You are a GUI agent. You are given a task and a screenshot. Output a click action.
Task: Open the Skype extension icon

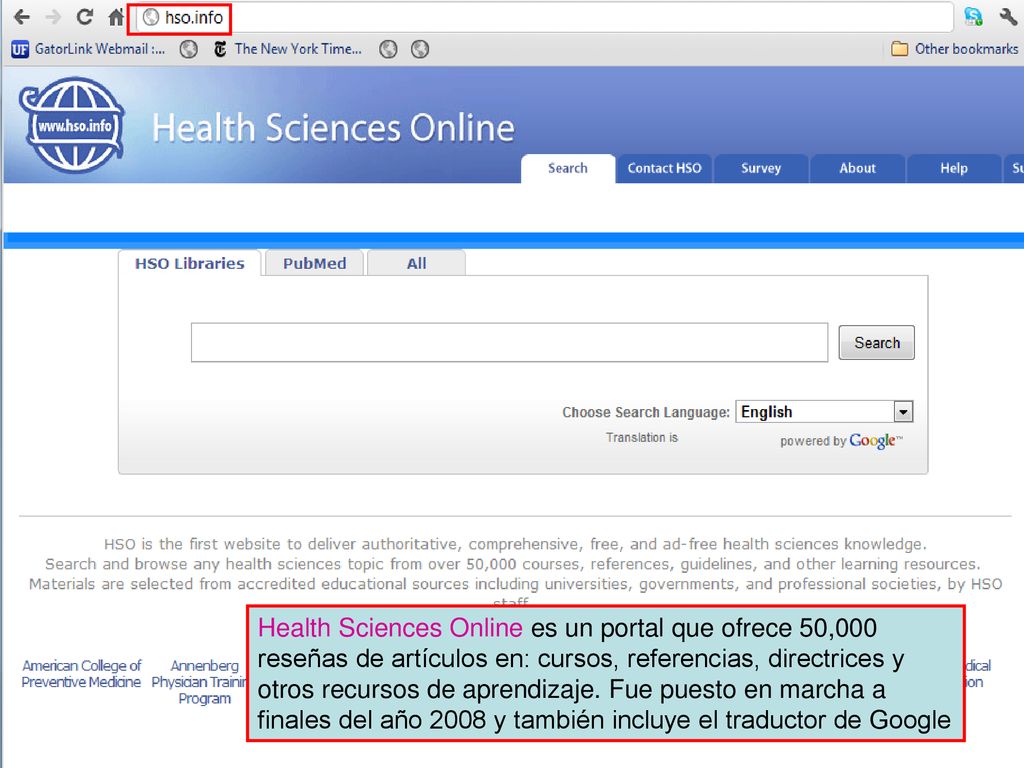click(x=973, y=17)
